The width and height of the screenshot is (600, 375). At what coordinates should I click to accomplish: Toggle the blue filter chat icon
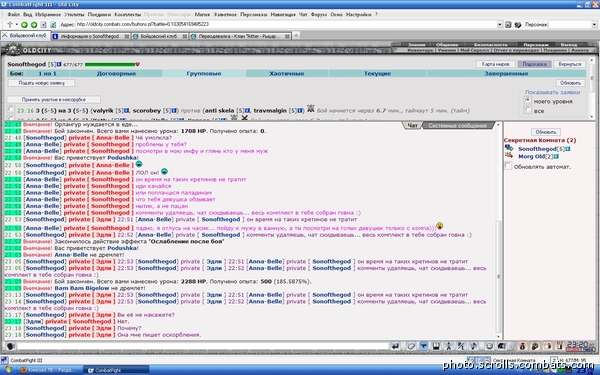pos(424,346)
